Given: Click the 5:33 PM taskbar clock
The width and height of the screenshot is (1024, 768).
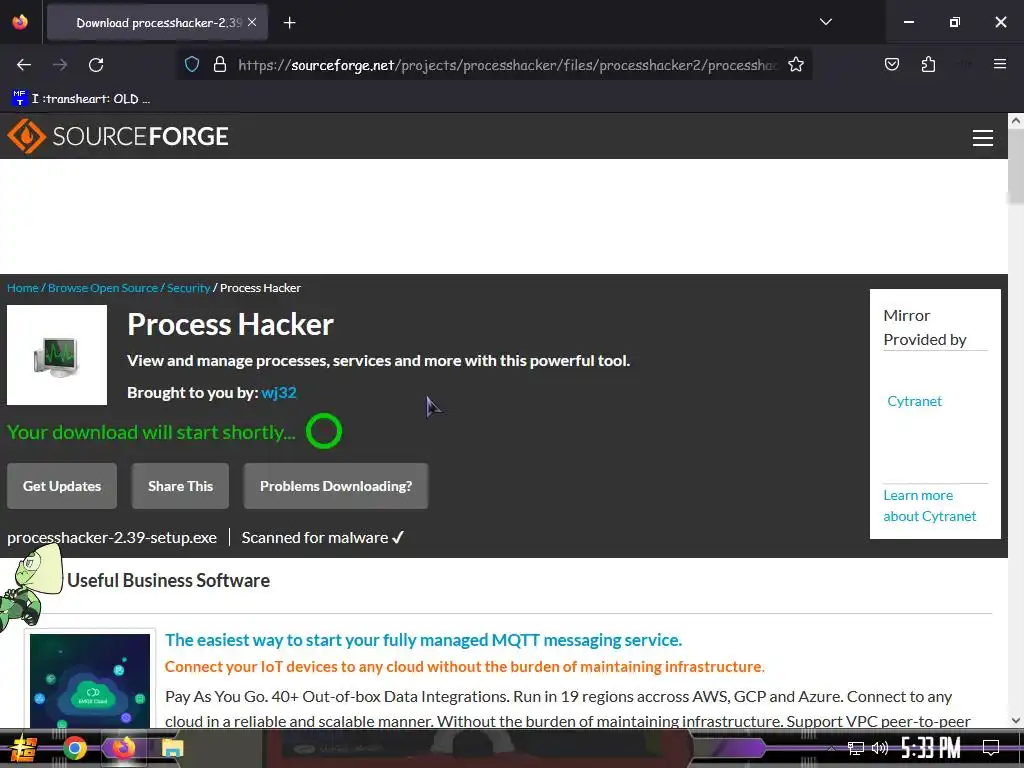Looking at the screenshot, I should point(931,748).
